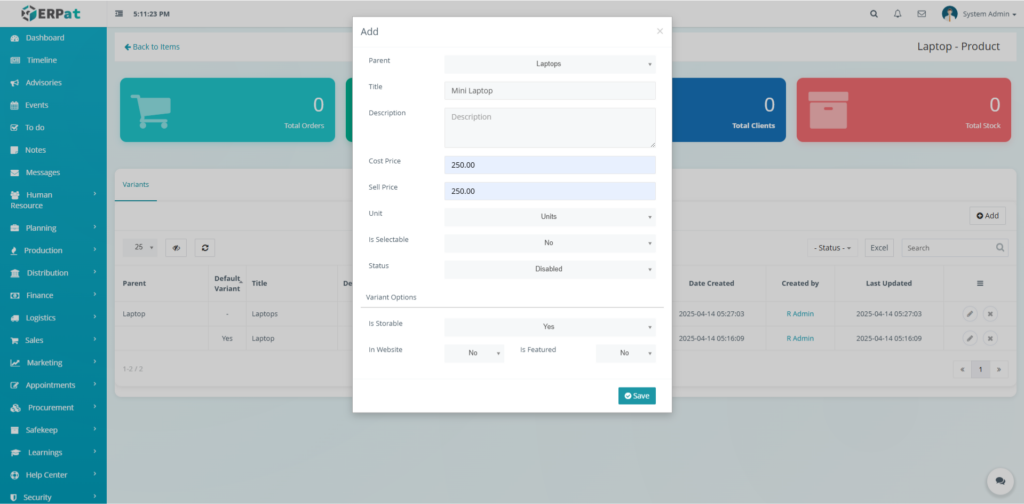The image size is (1024, 504).
Task: Open the Is Selectable dropdown
Action: [549, 242]
